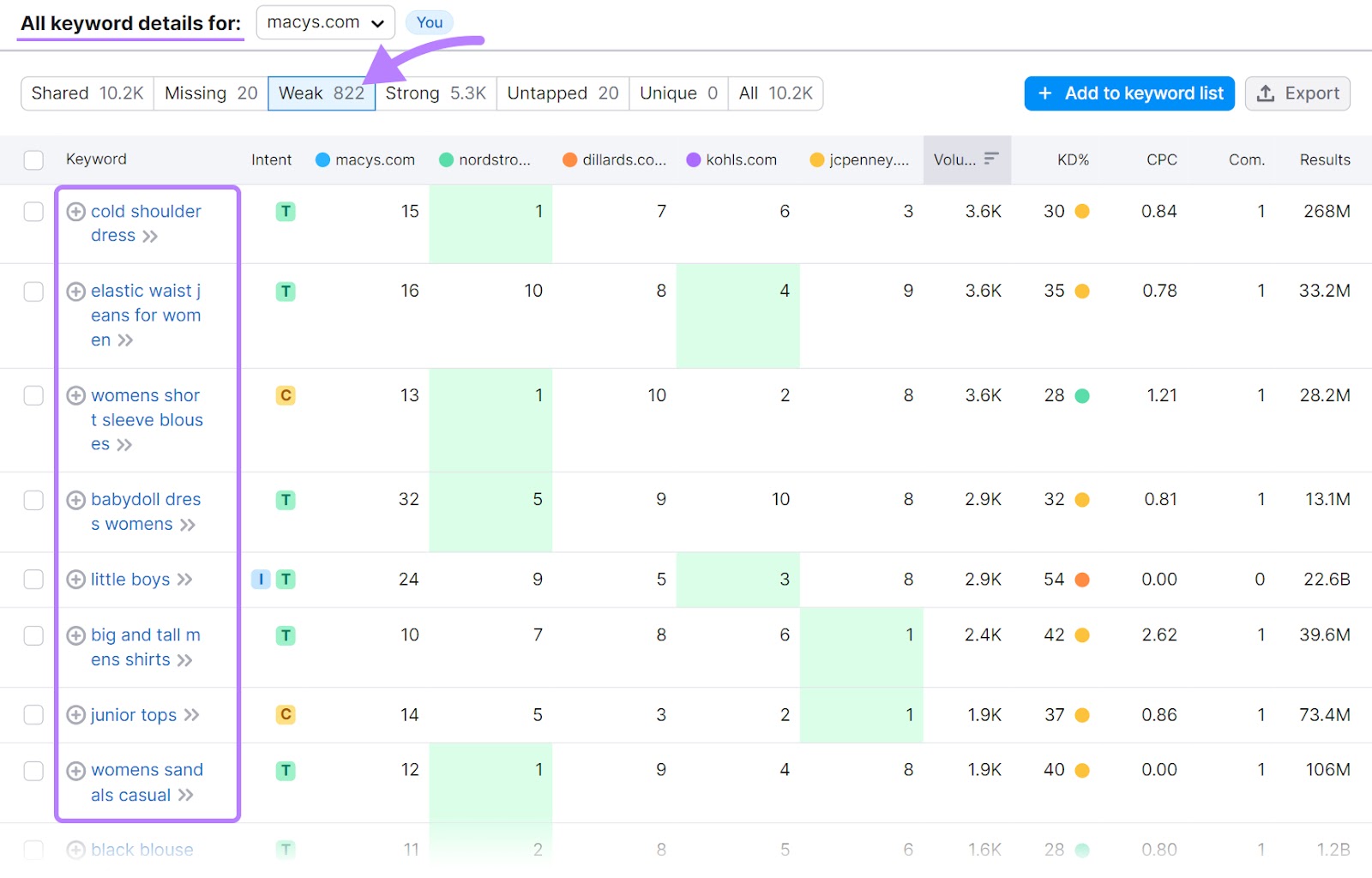Switch to the Strong 5.3K tab
Image resolution: width=1372 pixels, height=878 pixels.
pyautogui.click(x=435, y=93)
